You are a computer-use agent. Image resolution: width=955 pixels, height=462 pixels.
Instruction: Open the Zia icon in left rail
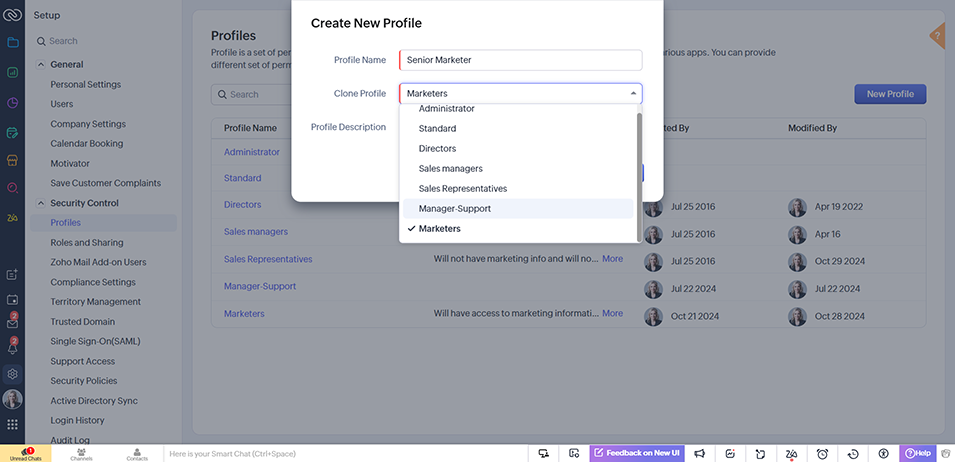pyautogui.click(x=12, y=217)
